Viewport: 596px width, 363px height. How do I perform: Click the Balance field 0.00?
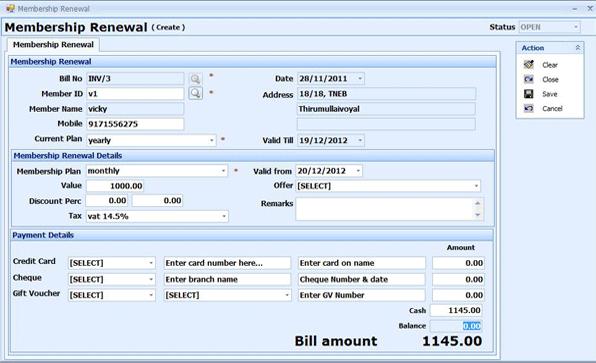(456, 326)
